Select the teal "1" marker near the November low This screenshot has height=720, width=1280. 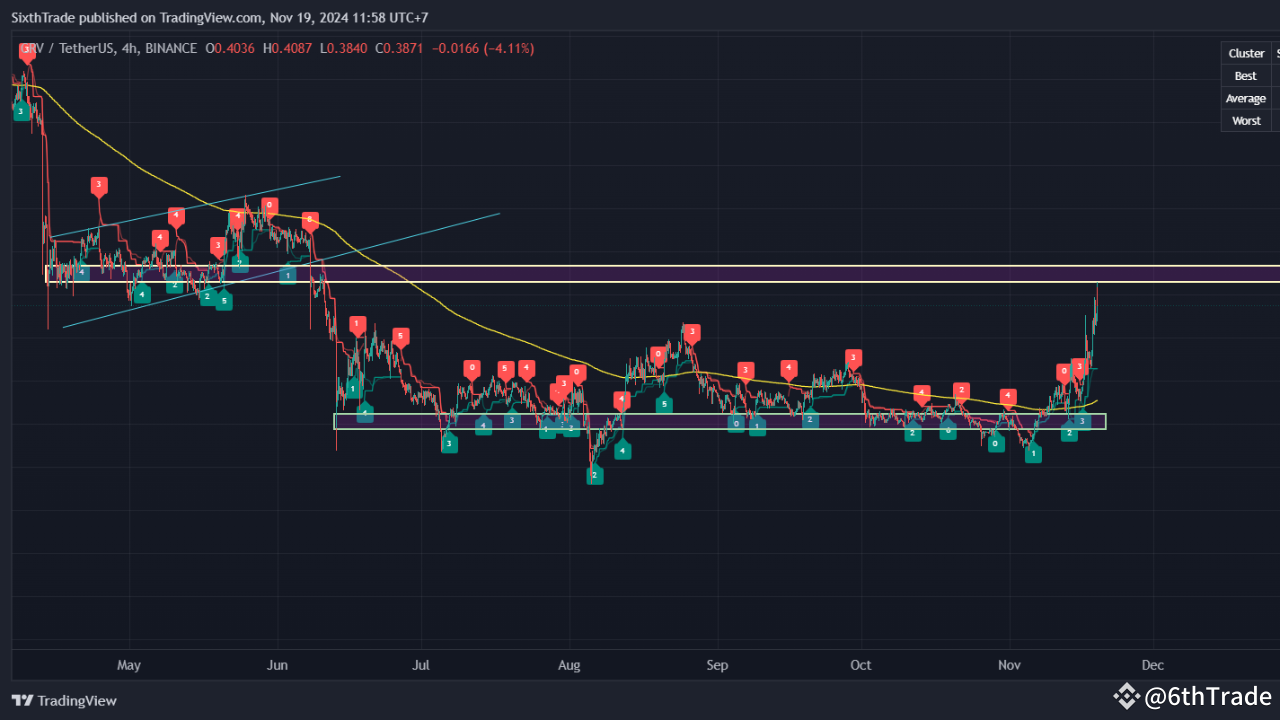1033,454
